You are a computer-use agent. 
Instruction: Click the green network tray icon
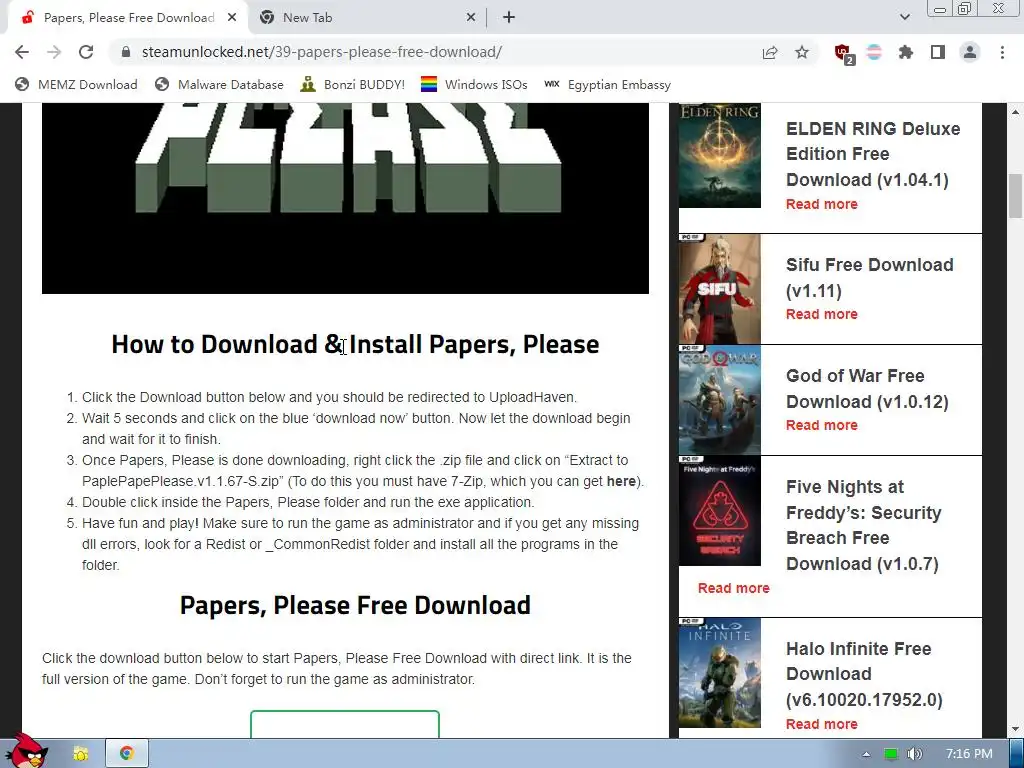coord(891,754)
